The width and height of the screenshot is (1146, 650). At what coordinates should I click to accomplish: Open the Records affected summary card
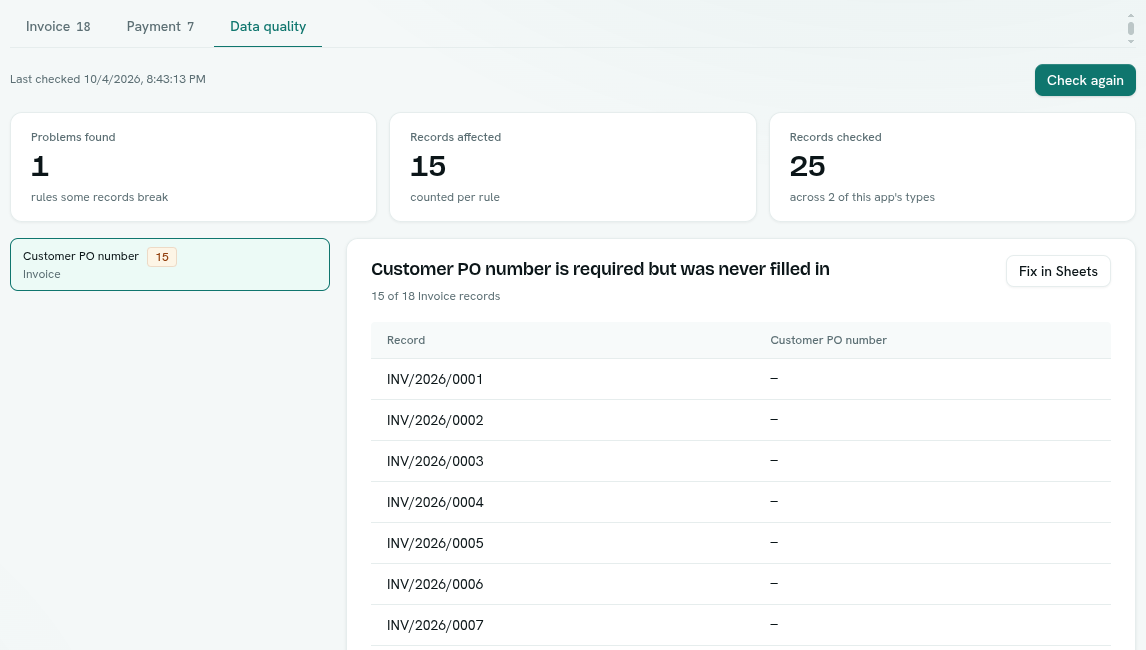pyautogui.click(x=572, y=167)
